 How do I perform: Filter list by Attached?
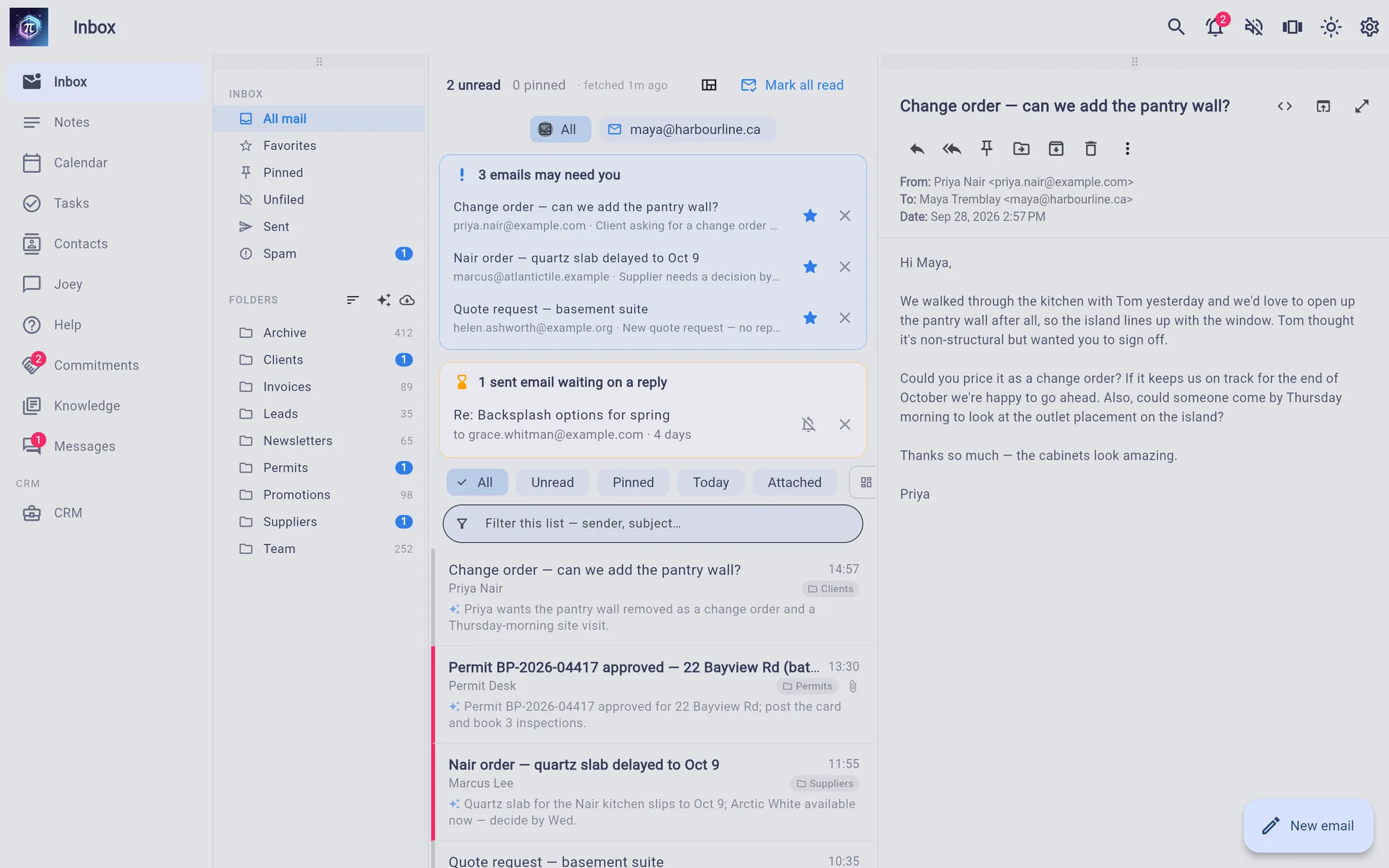pos(794,482)
